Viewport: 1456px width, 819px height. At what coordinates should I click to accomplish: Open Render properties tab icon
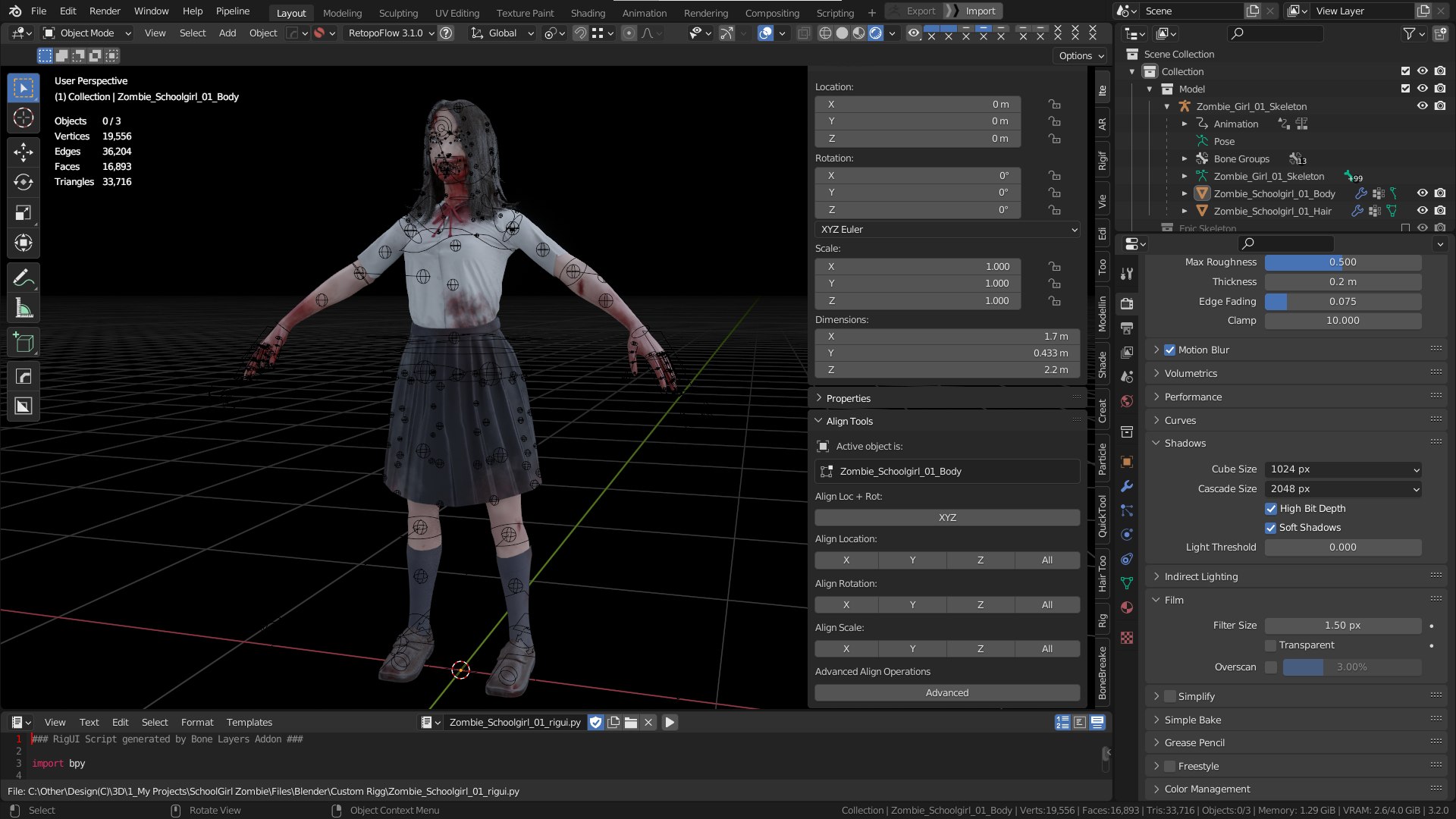coord(1127,304)
